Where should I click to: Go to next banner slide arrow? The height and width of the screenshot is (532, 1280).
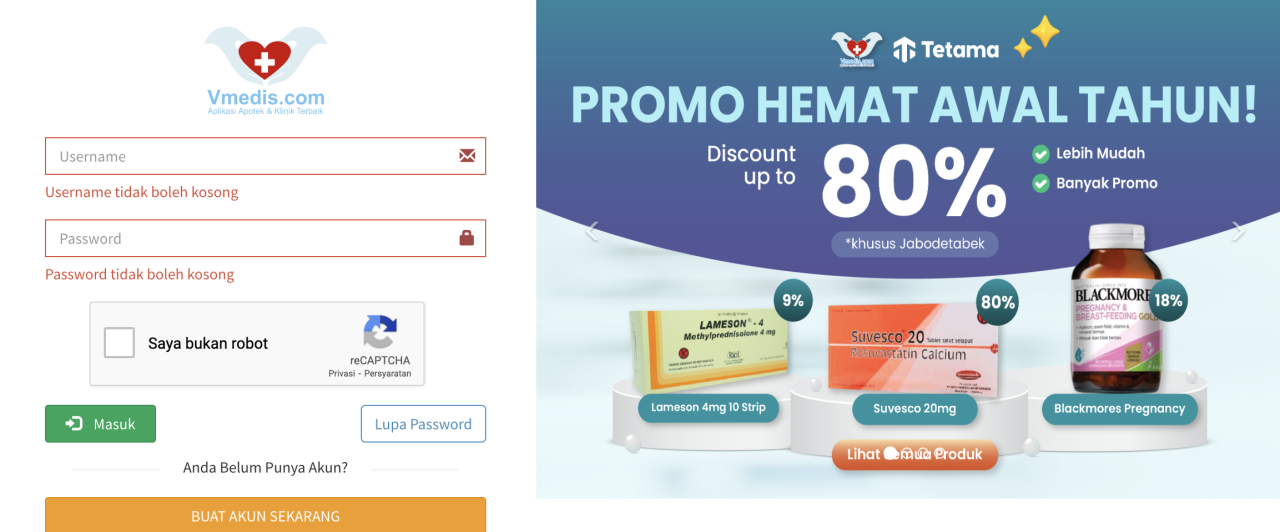pyautogui.click(x=1238, y=232)
